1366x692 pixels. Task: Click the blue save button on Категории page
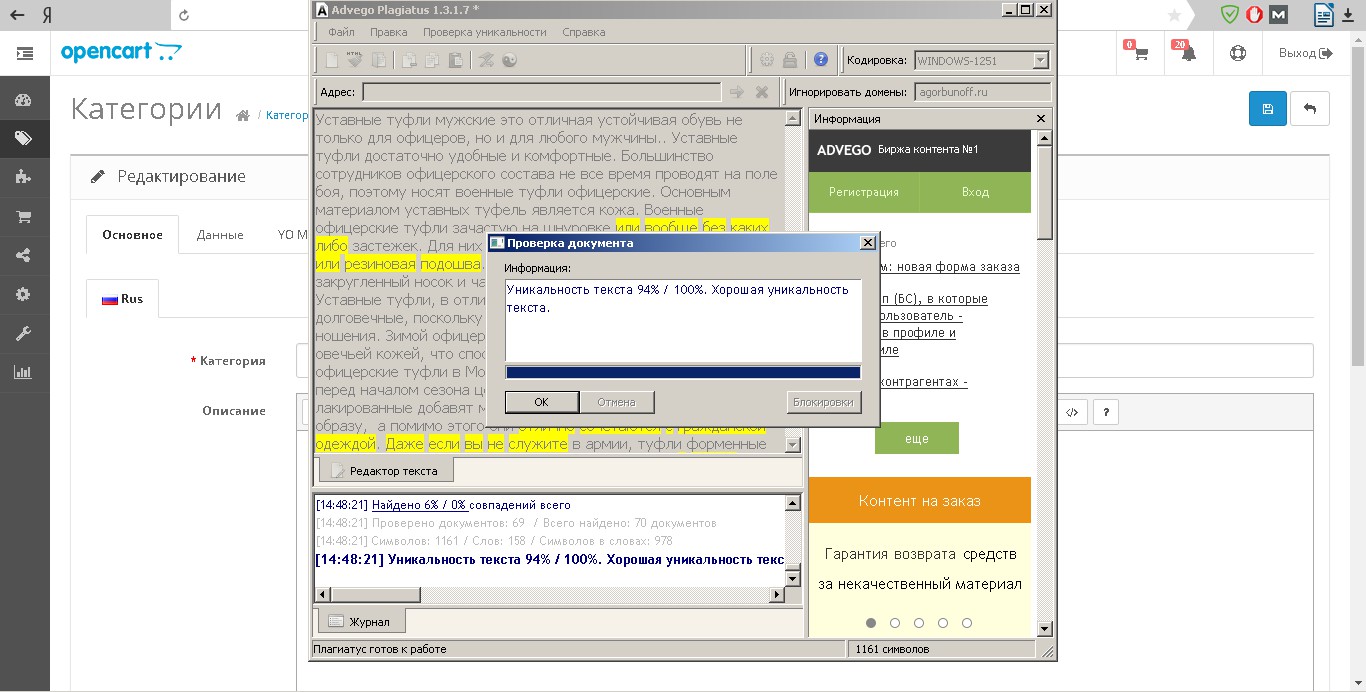pyautogui.click(x=1268, y=109)
